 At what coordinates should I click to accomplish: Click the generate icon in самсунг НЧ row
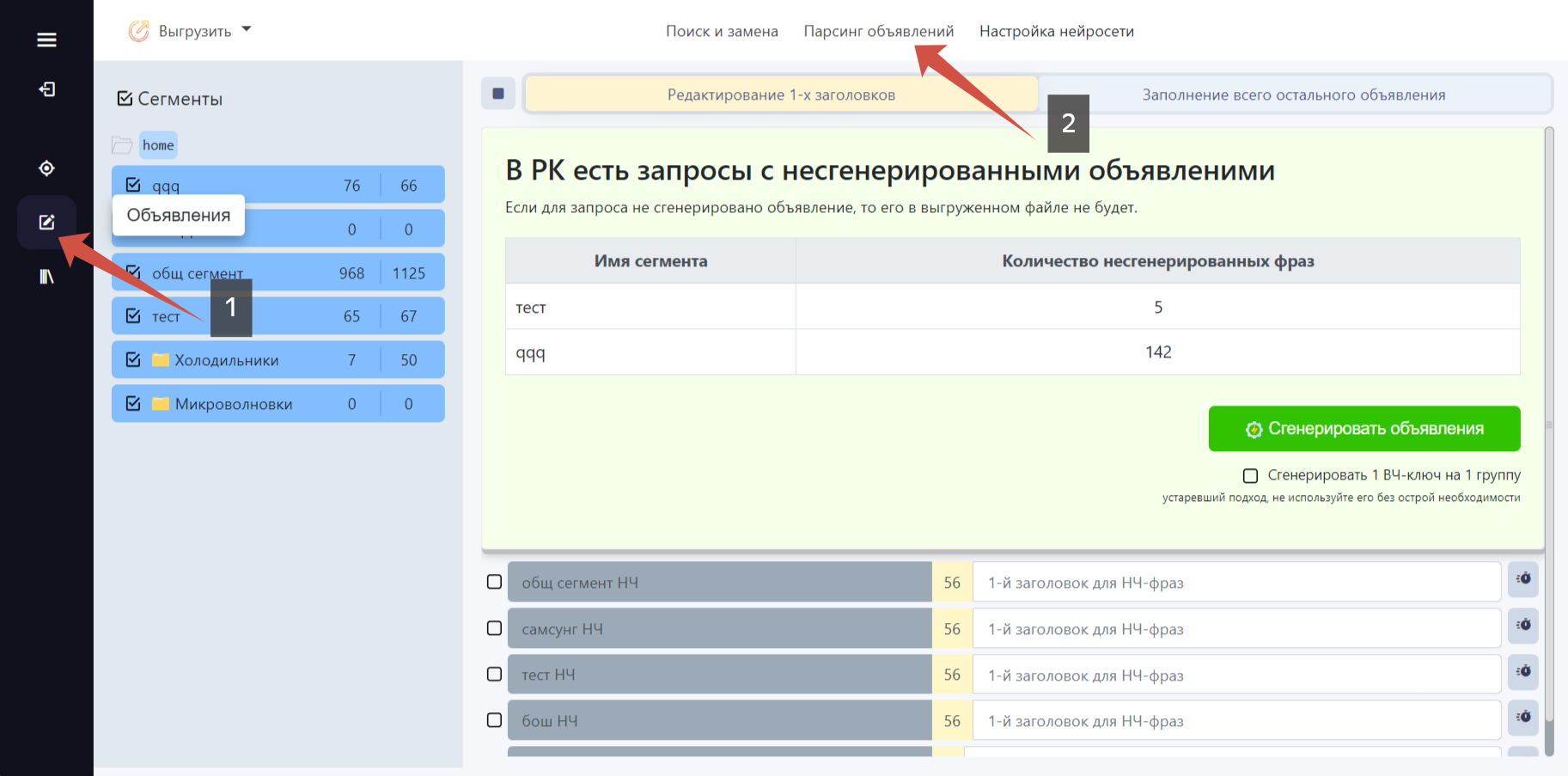(x=1523, y=626)
